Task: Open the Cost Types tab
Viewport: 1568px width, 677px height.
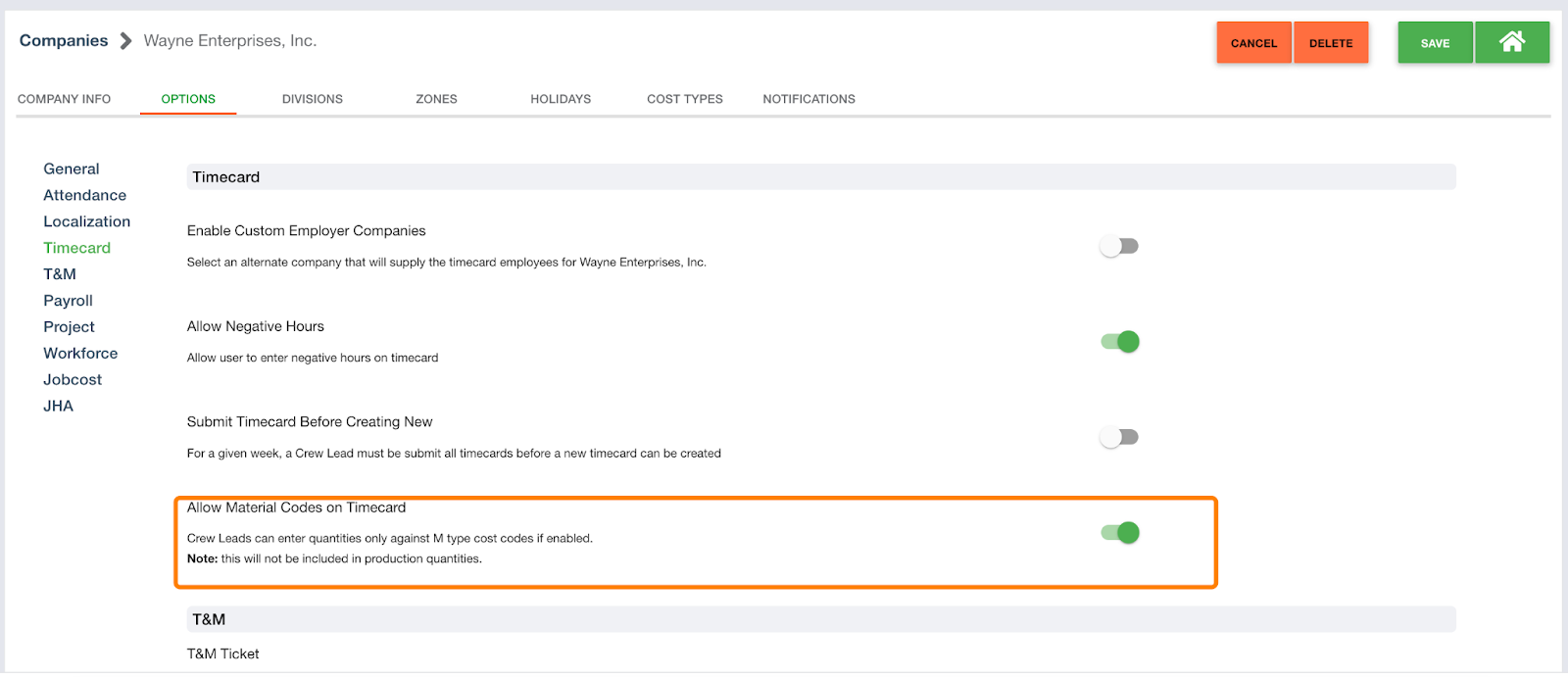Action: [685, 99]
